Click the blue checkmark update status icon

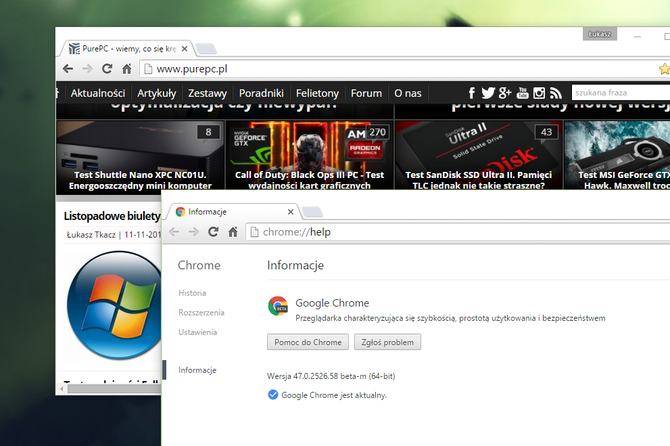273,395
